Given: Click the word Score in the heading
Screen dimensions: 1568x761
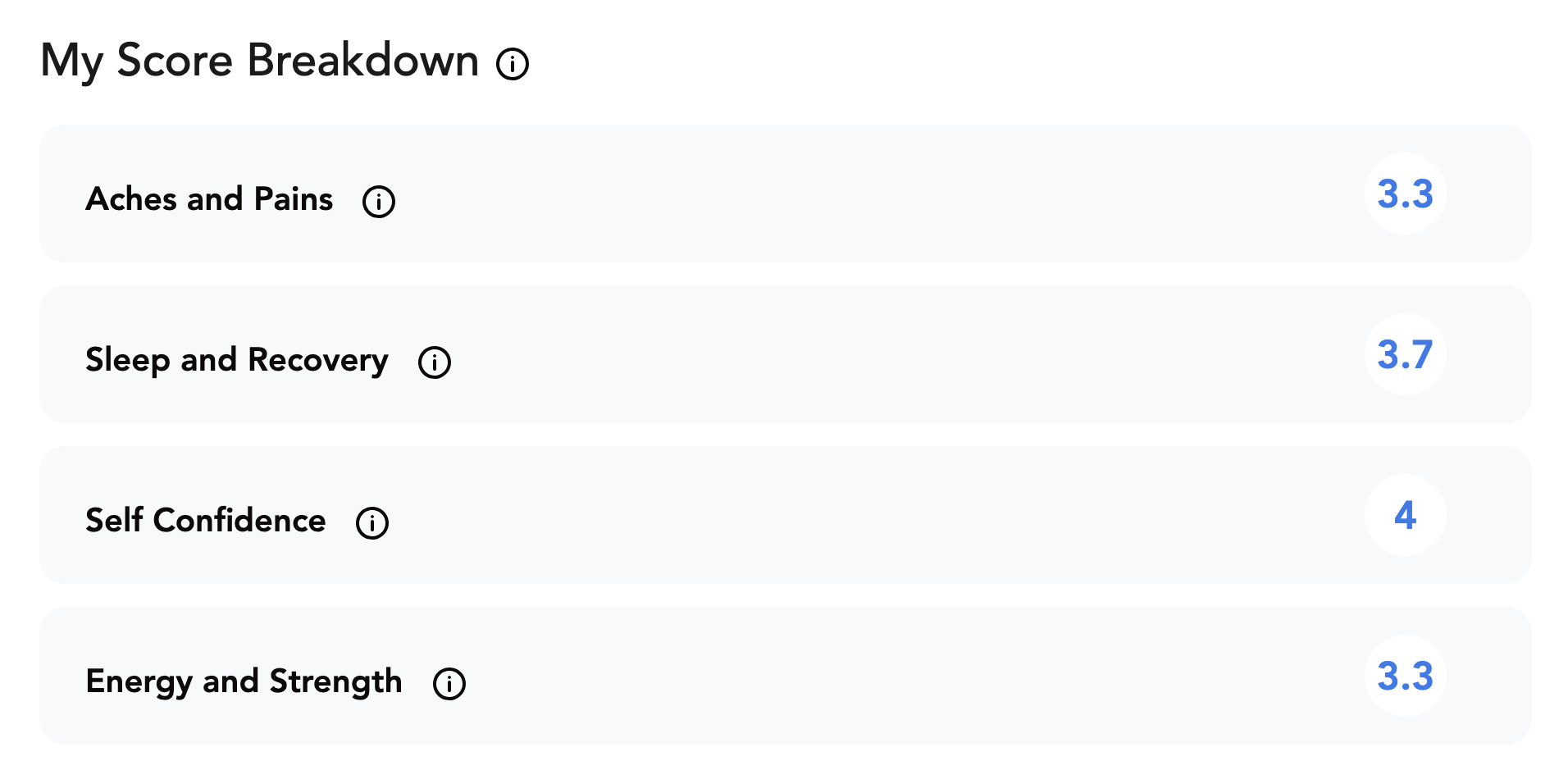Looking at the screenshot, I should coord(175,61).
